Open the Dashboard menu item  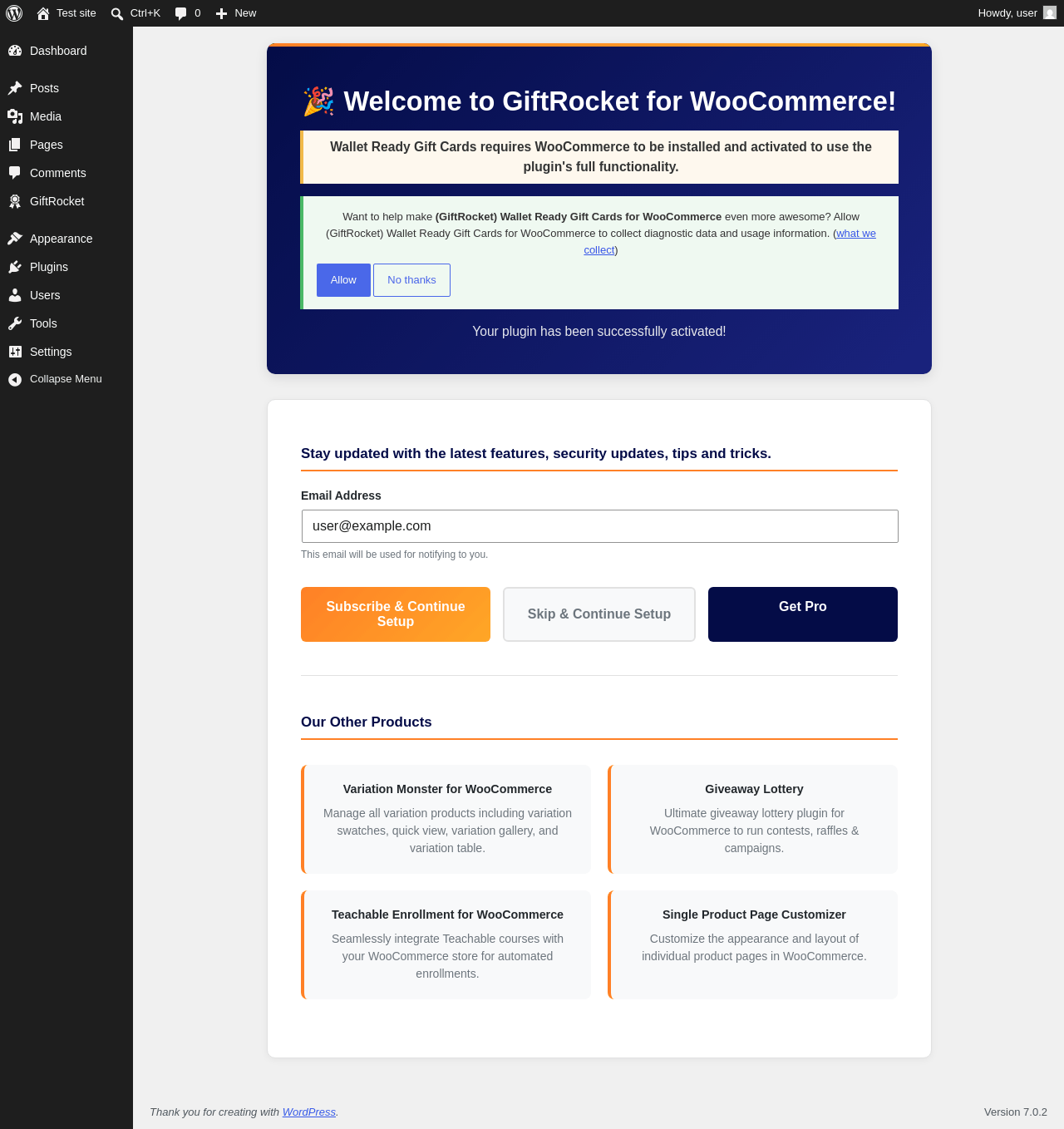coord(66,51)
